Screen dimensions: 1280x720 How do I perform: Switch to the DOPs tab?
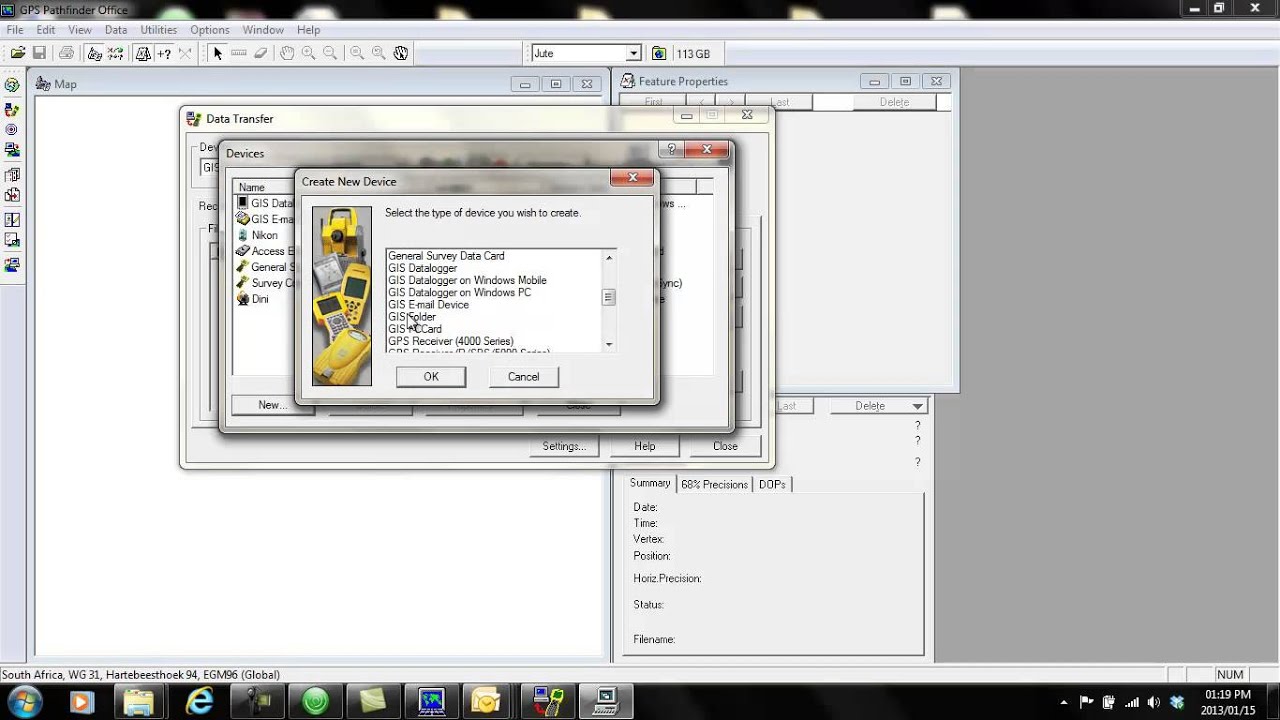772,484
